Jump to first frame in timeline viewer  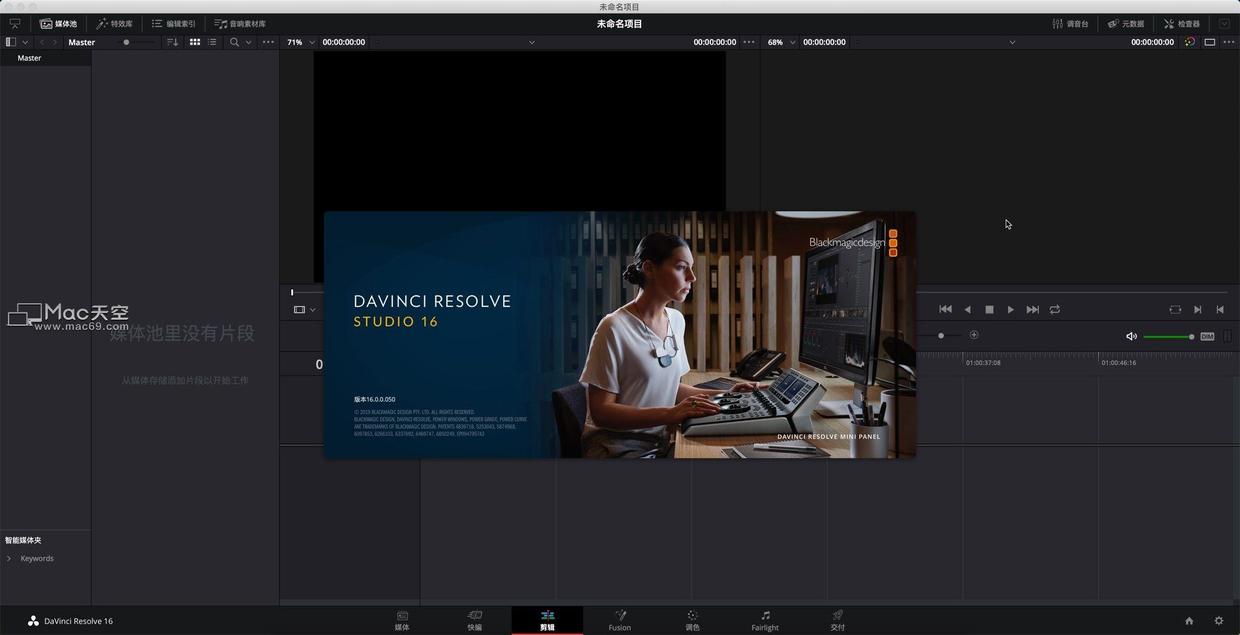pos(945,309)
